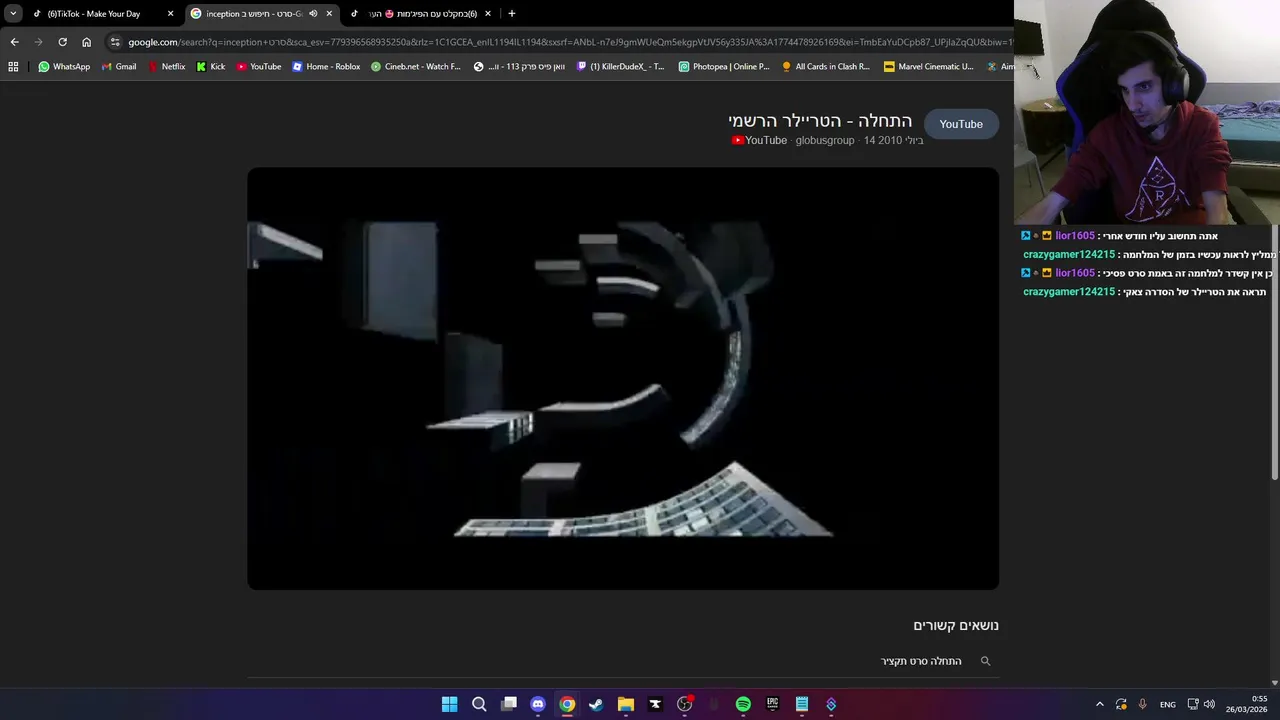Click the red YouTube source icon under title
The image size is (1280, 720).
(738, 141)
